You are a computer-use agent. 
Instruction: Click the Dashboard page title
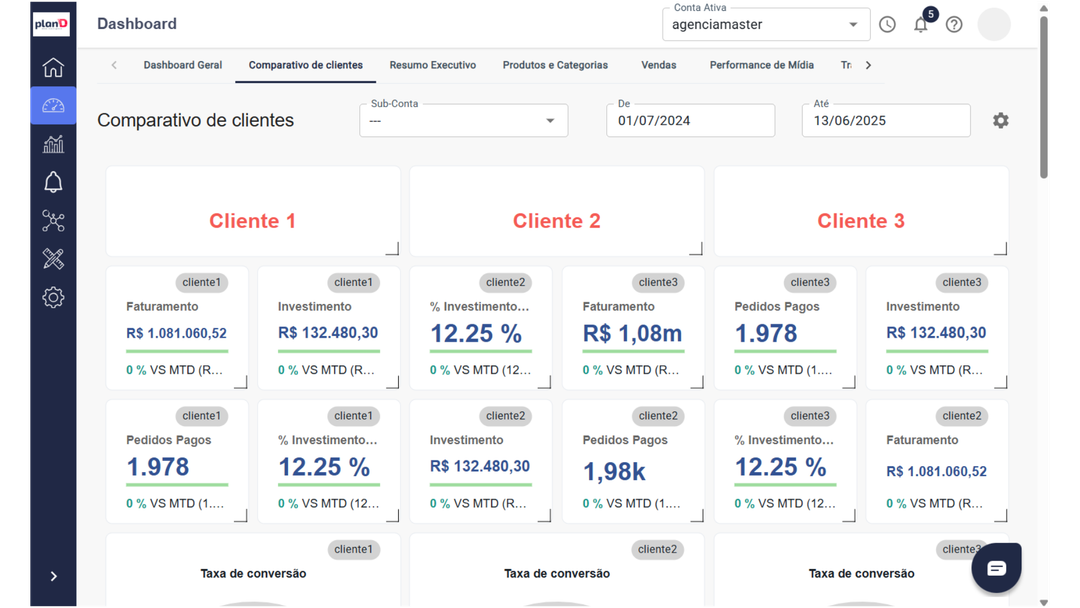click(x=137, y=24)
